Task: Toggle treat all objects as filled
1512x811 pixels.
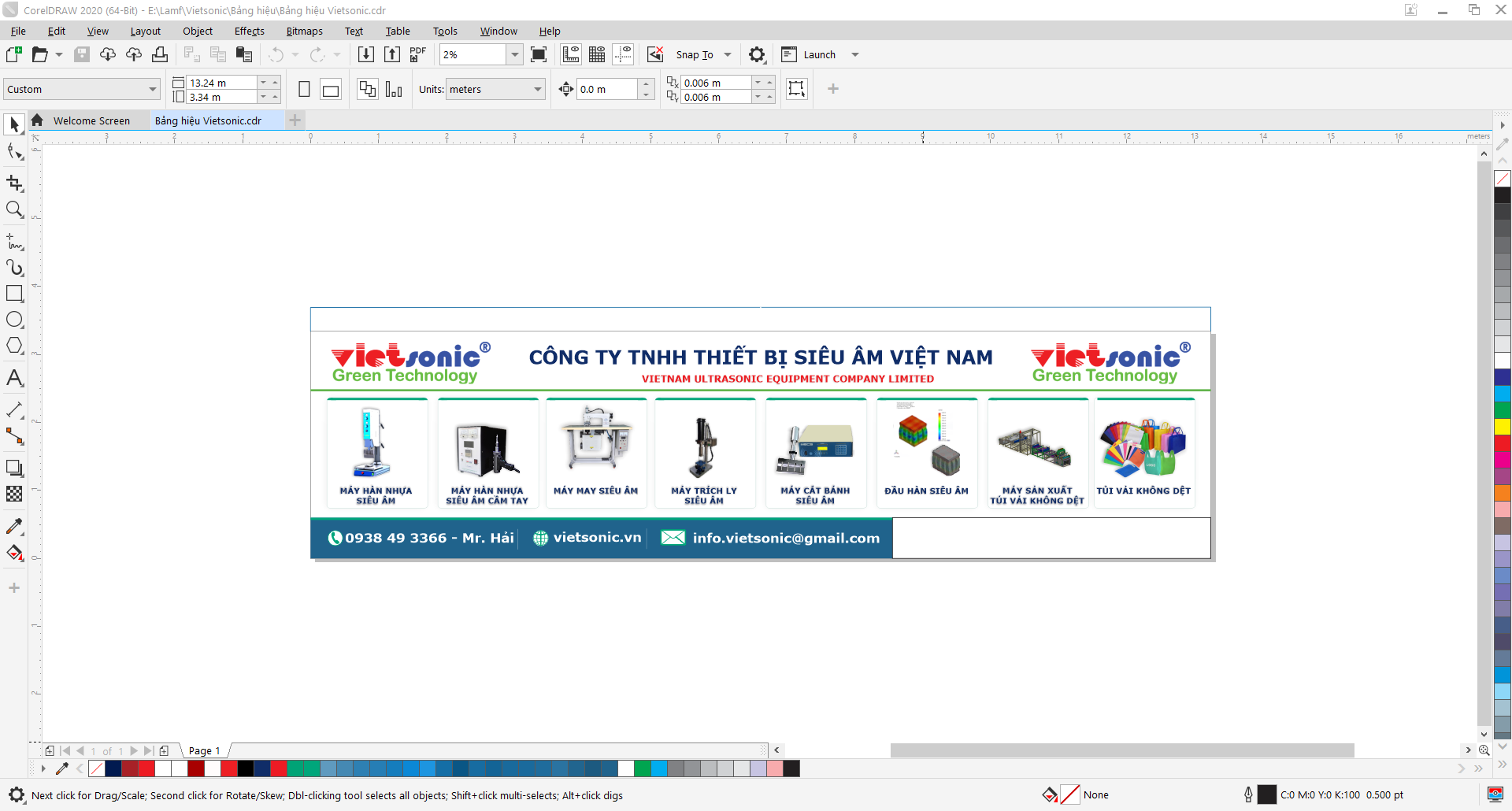Action: [797, 89]
